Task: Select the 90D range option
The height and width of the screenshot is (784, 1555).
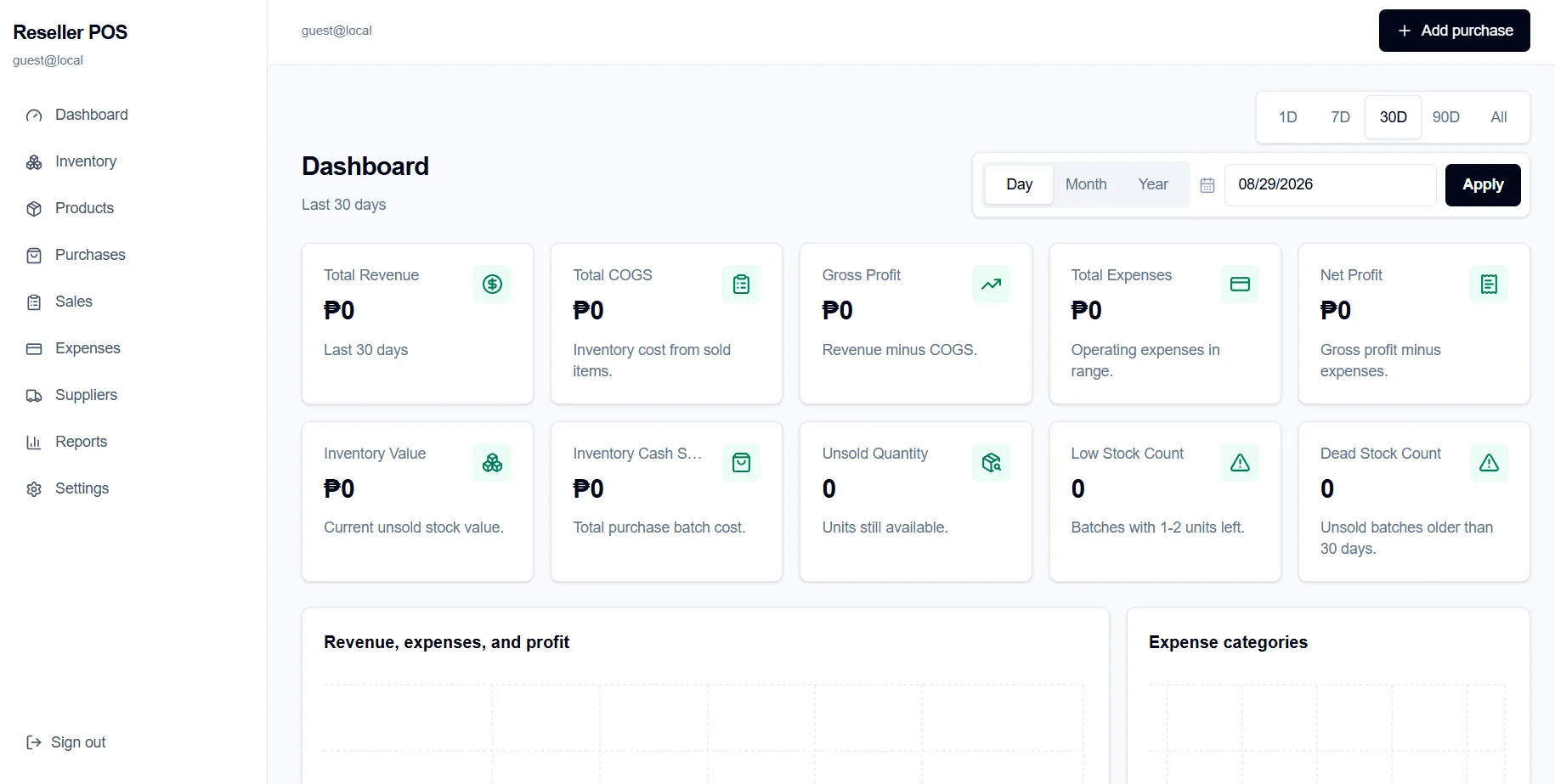Action: (1445, 117)
